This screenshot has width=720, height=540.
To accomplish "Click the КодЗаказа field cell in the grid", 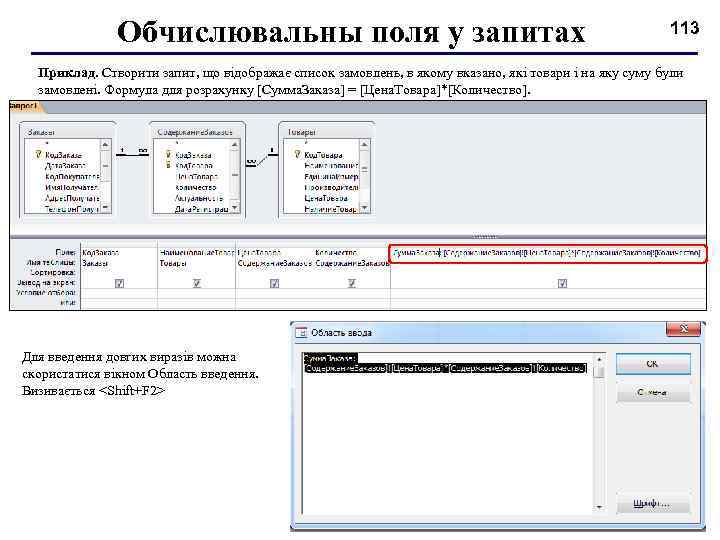I will [x=119, y=253].
